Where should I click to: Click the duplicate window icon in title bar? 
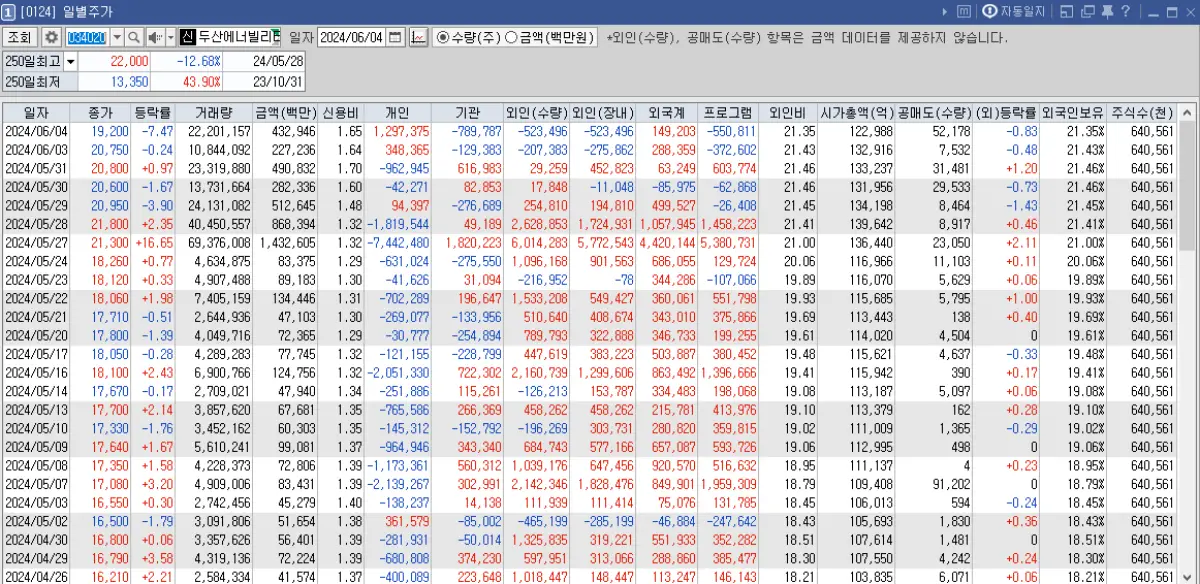click(1087, 11)
